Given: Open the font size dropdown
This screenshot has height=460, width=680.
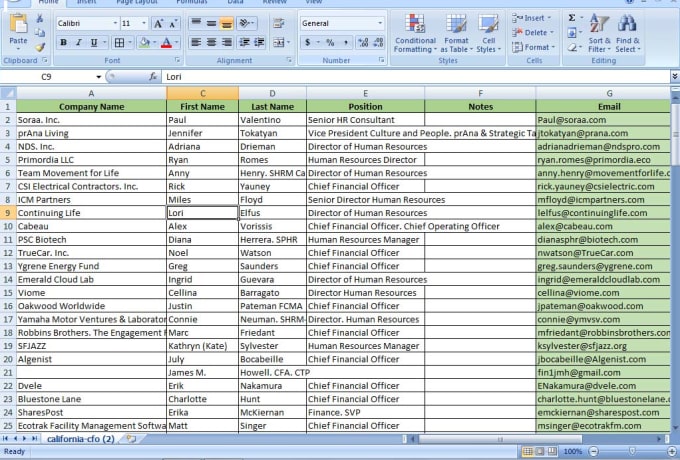Looking at the screenshot, I should click(x=144, y=23).
